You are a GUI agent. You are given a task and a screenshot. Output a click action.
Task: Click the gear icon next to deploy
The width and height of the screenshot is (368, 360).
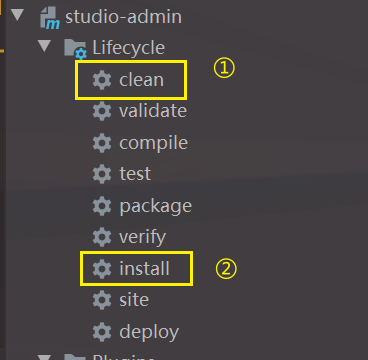click(102, 332)
